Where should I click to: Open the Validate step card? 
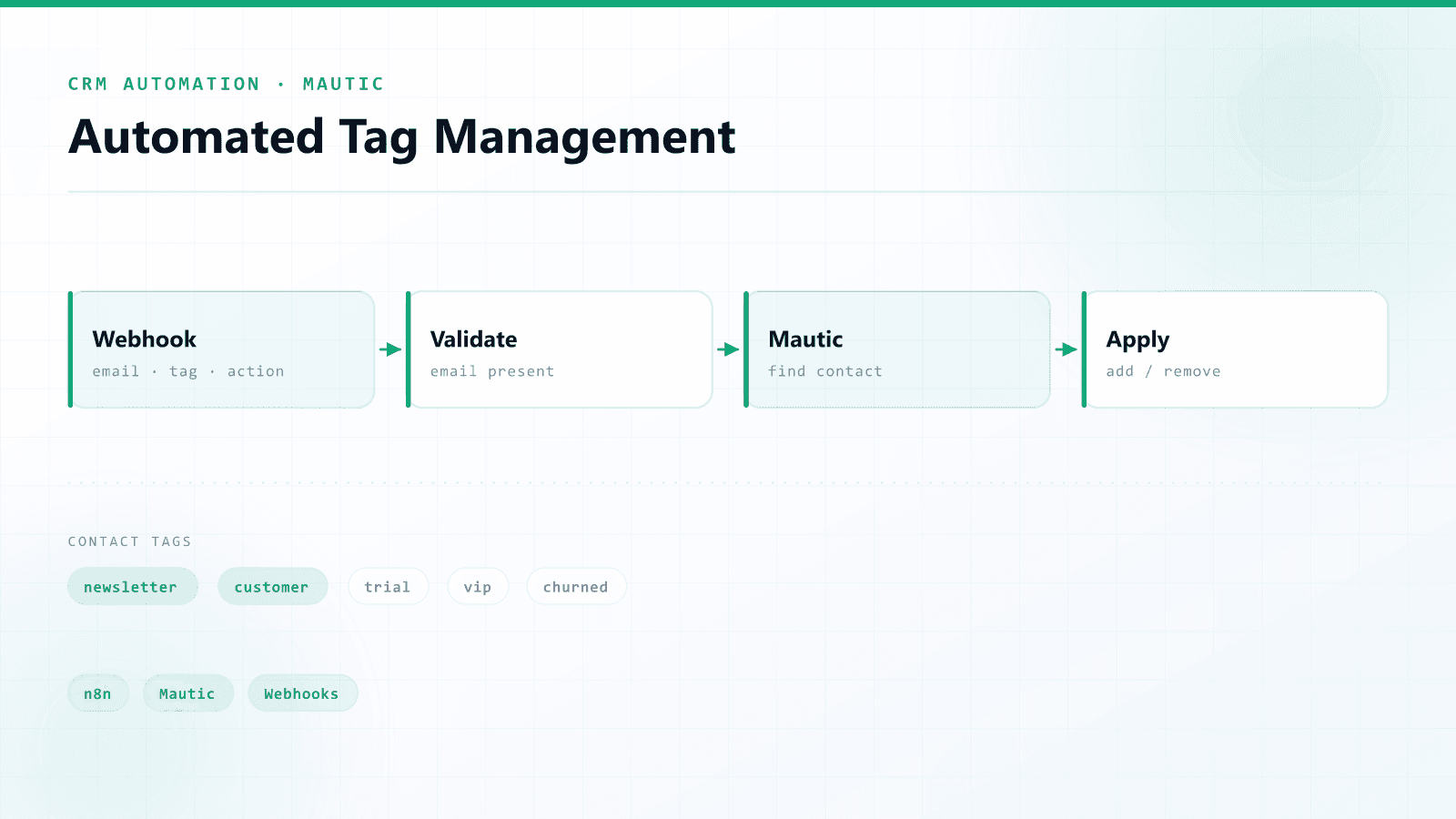pyautogui.click(x=559, y=349)
